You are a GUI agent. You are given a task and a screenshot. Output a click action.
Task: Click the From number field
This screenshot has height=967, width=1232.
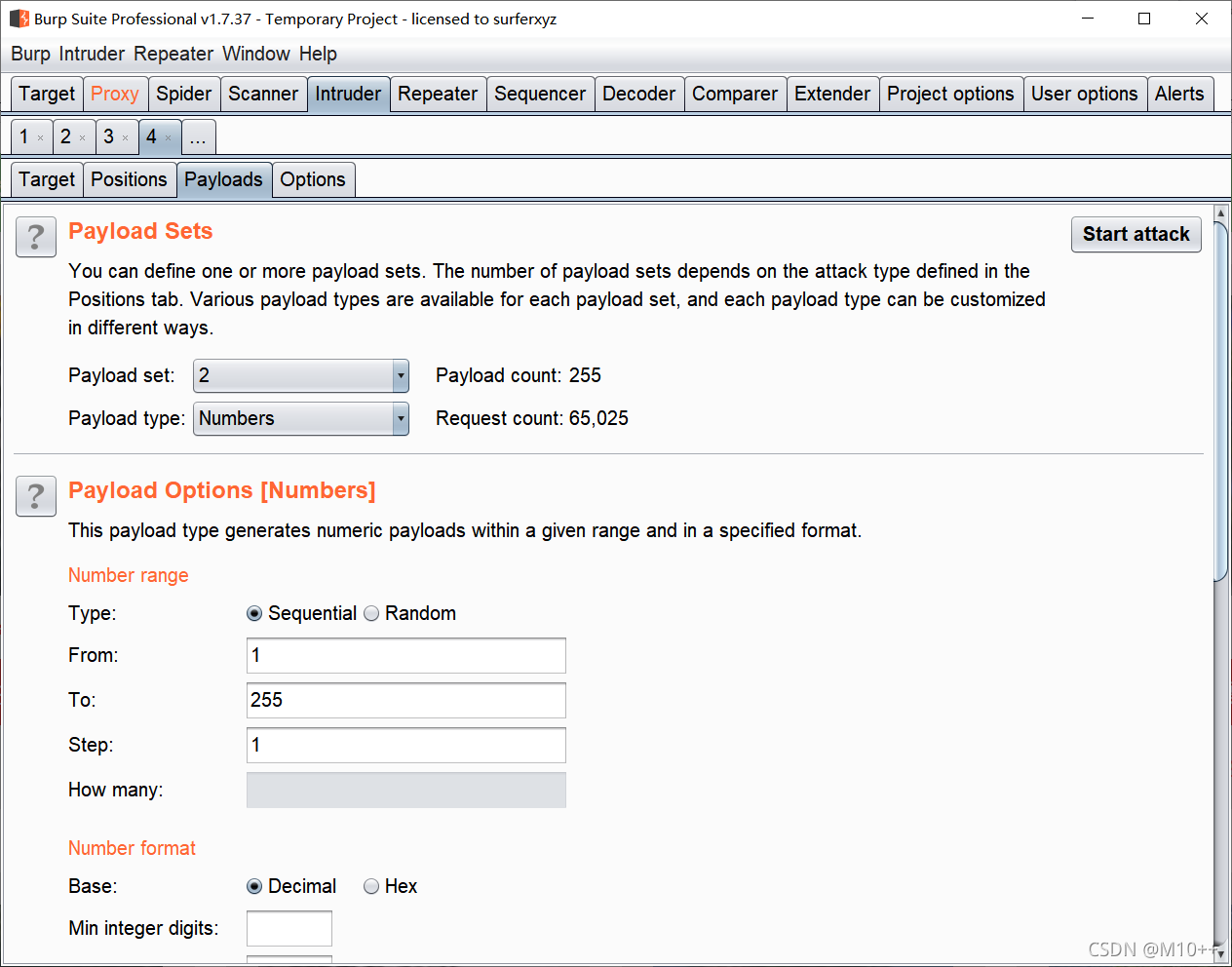click(406, 655)
